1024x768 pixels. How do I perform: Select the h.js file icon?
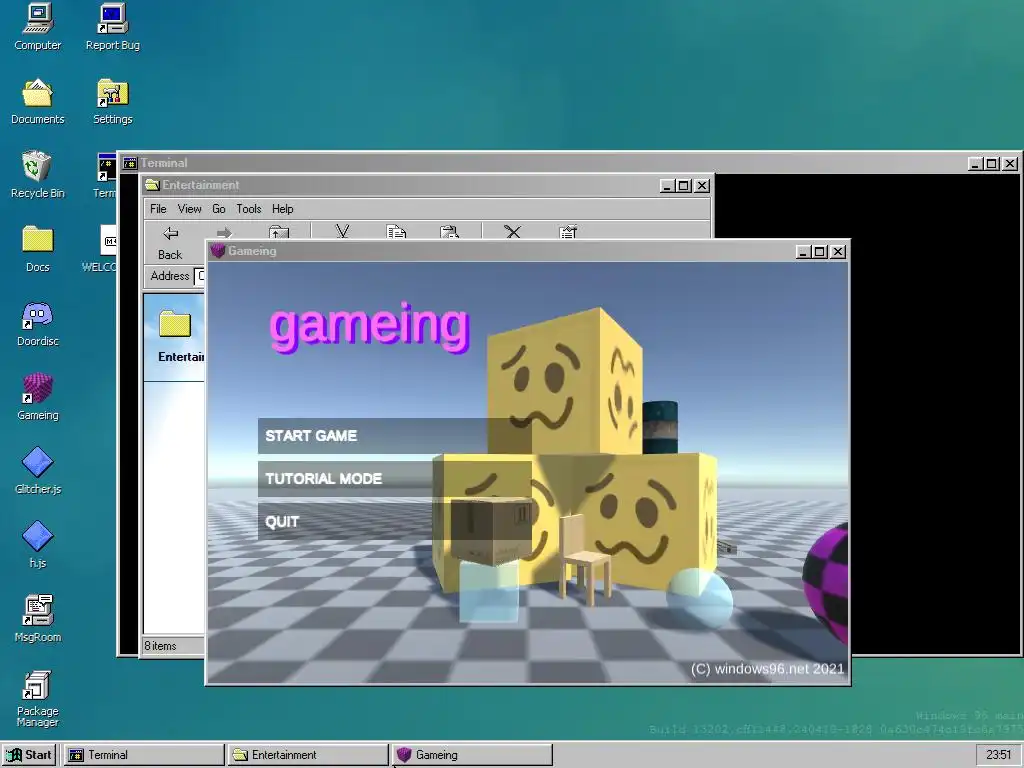tap(37, 545)
